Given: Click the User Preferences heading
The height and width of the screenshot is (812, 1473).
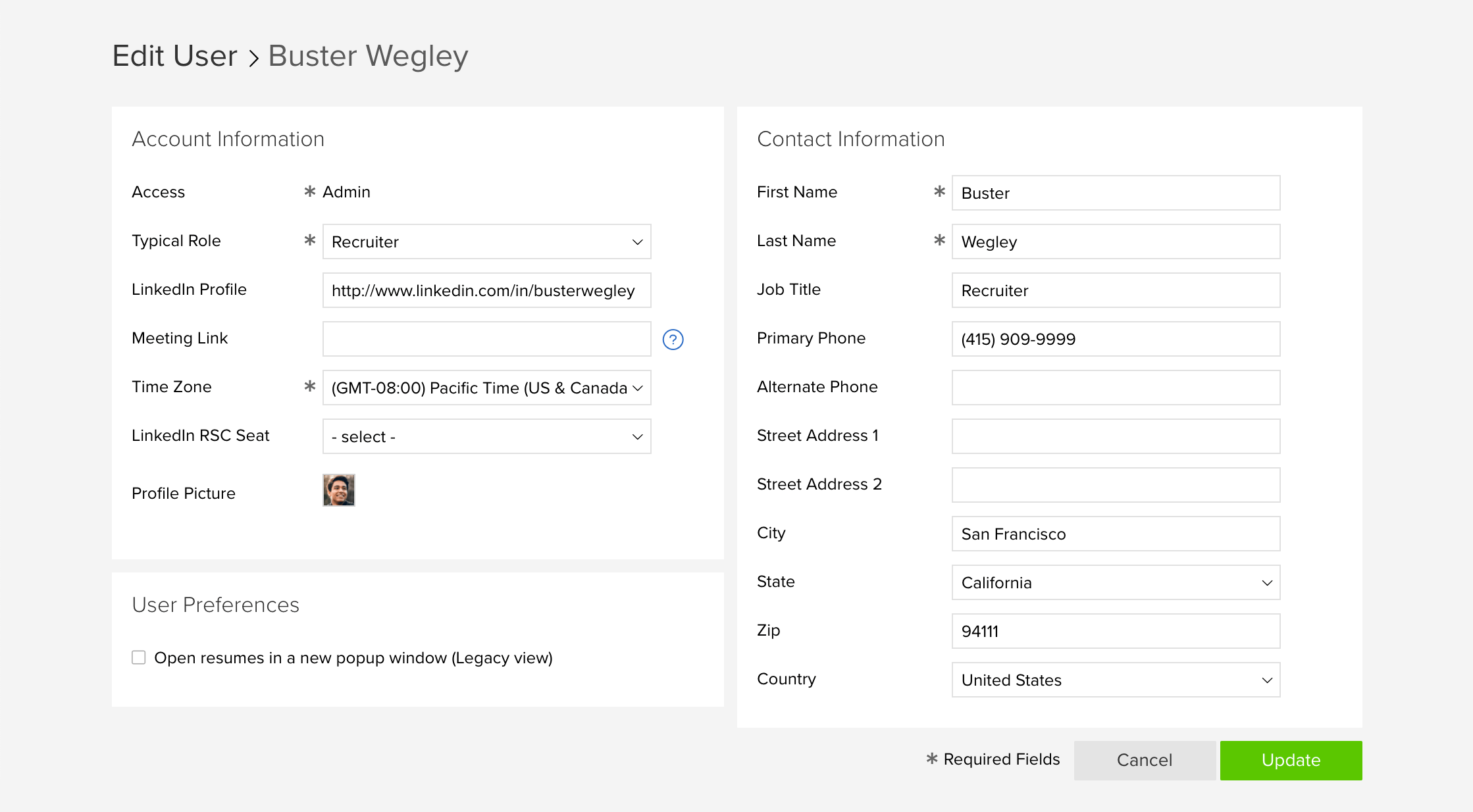Looking at the screenshot, I should [215, 605].
